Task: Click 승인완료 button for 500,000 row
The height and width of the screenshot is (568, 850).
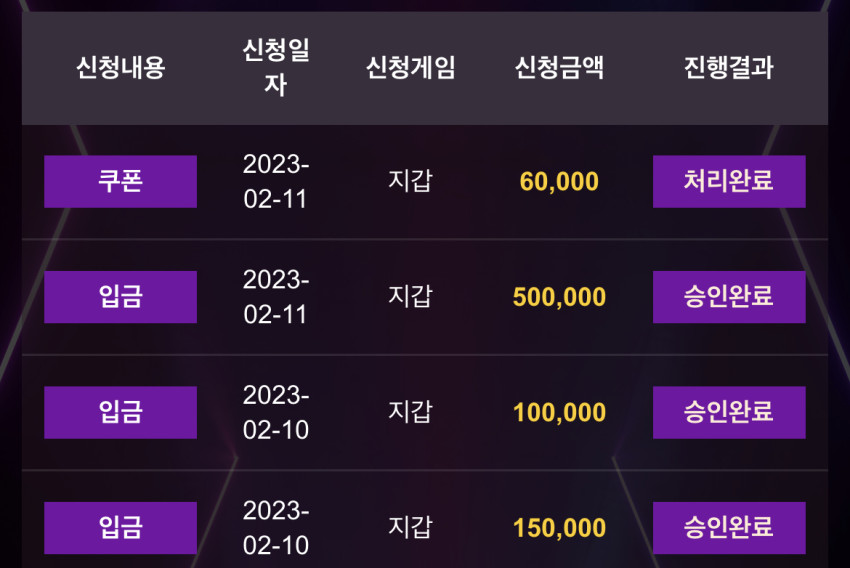Action: 729,297
